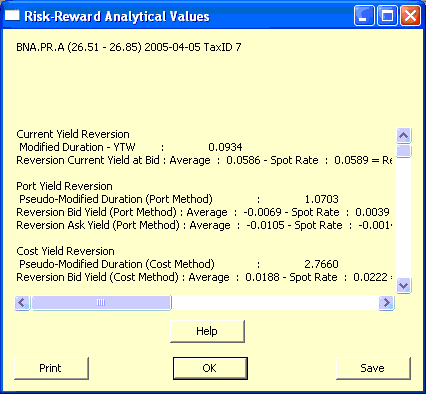This screenshot has width=426, height=394.
Task: Click the horizontal scrollbar right arrow
Action: tap(387, 303)
